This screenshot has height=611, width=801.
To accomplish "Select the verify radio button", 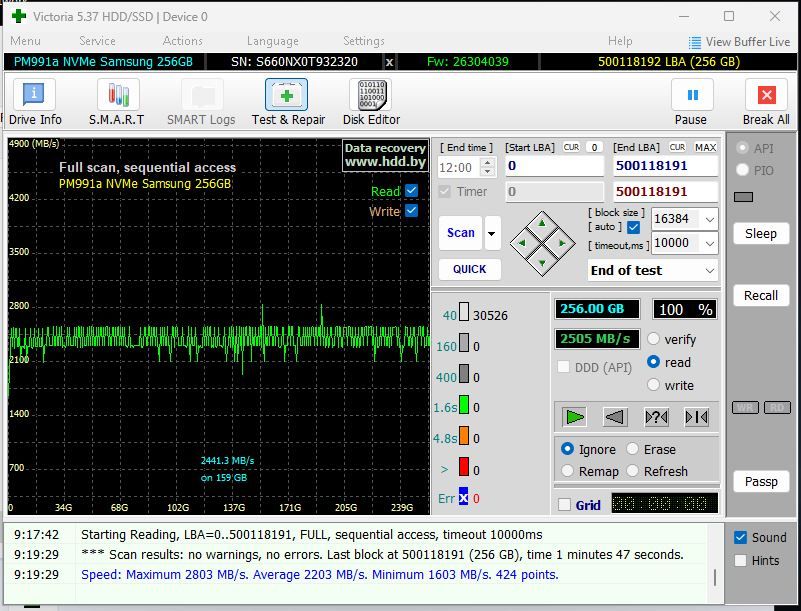I will 653,339.
